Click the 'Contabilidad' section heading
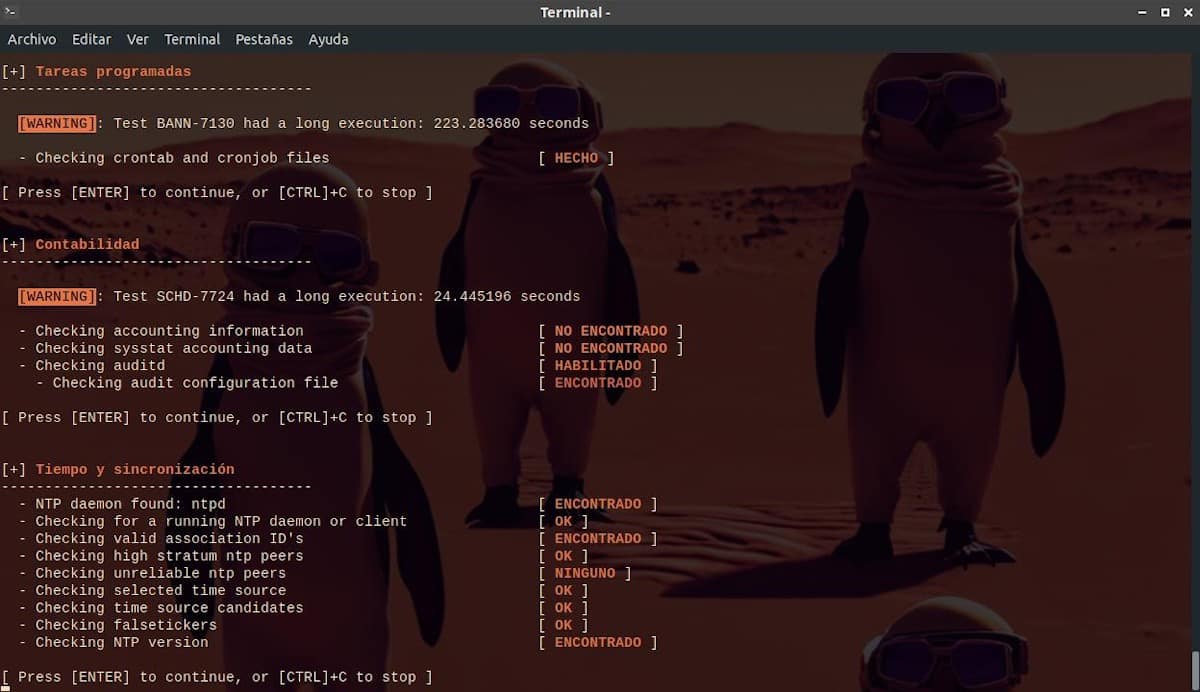Screen dimensions: 1200x692 pos(87,244)
